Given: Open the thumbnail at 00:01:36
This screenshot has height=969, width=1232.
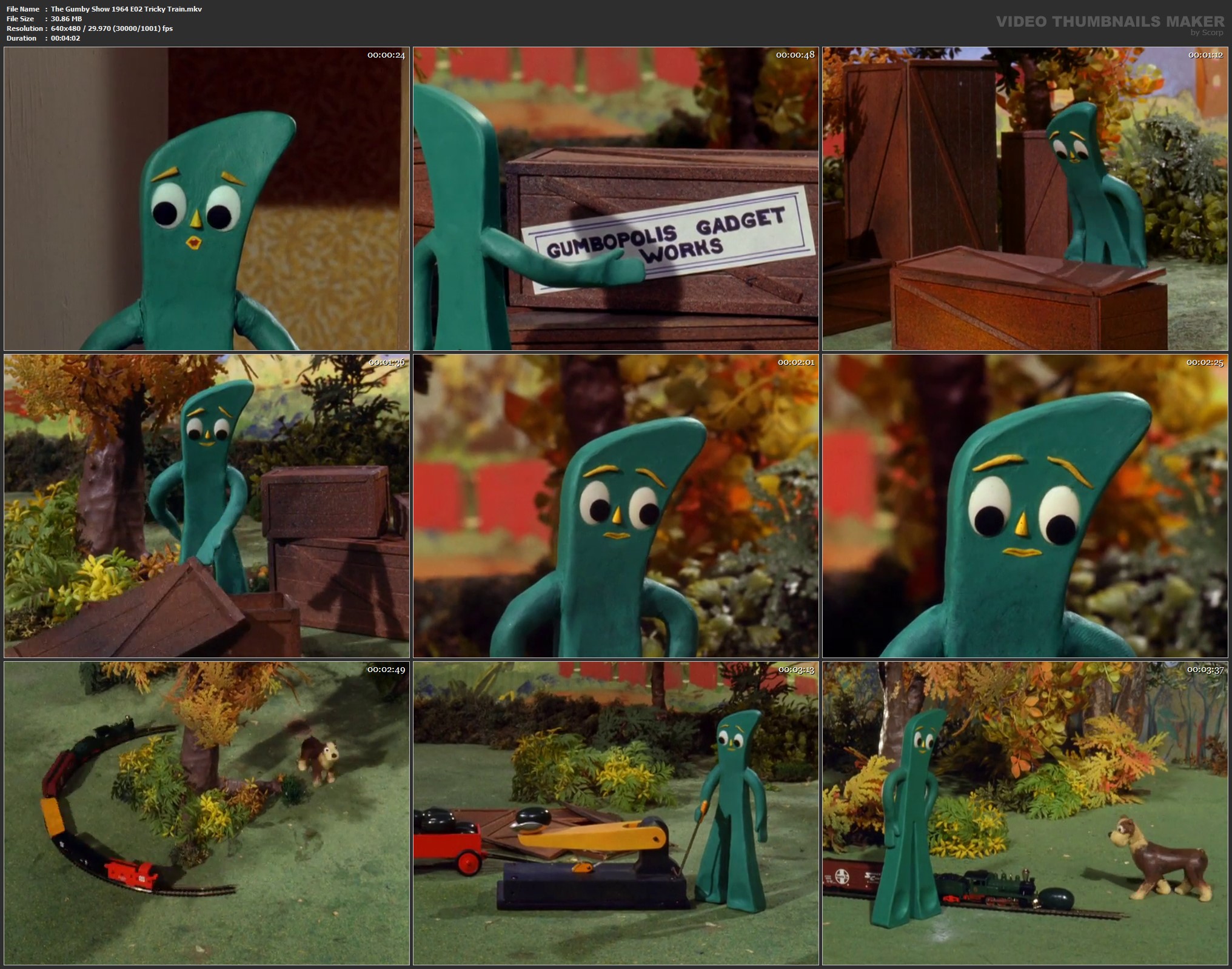Looking at the screenshot, I should [x=207, y=506].
